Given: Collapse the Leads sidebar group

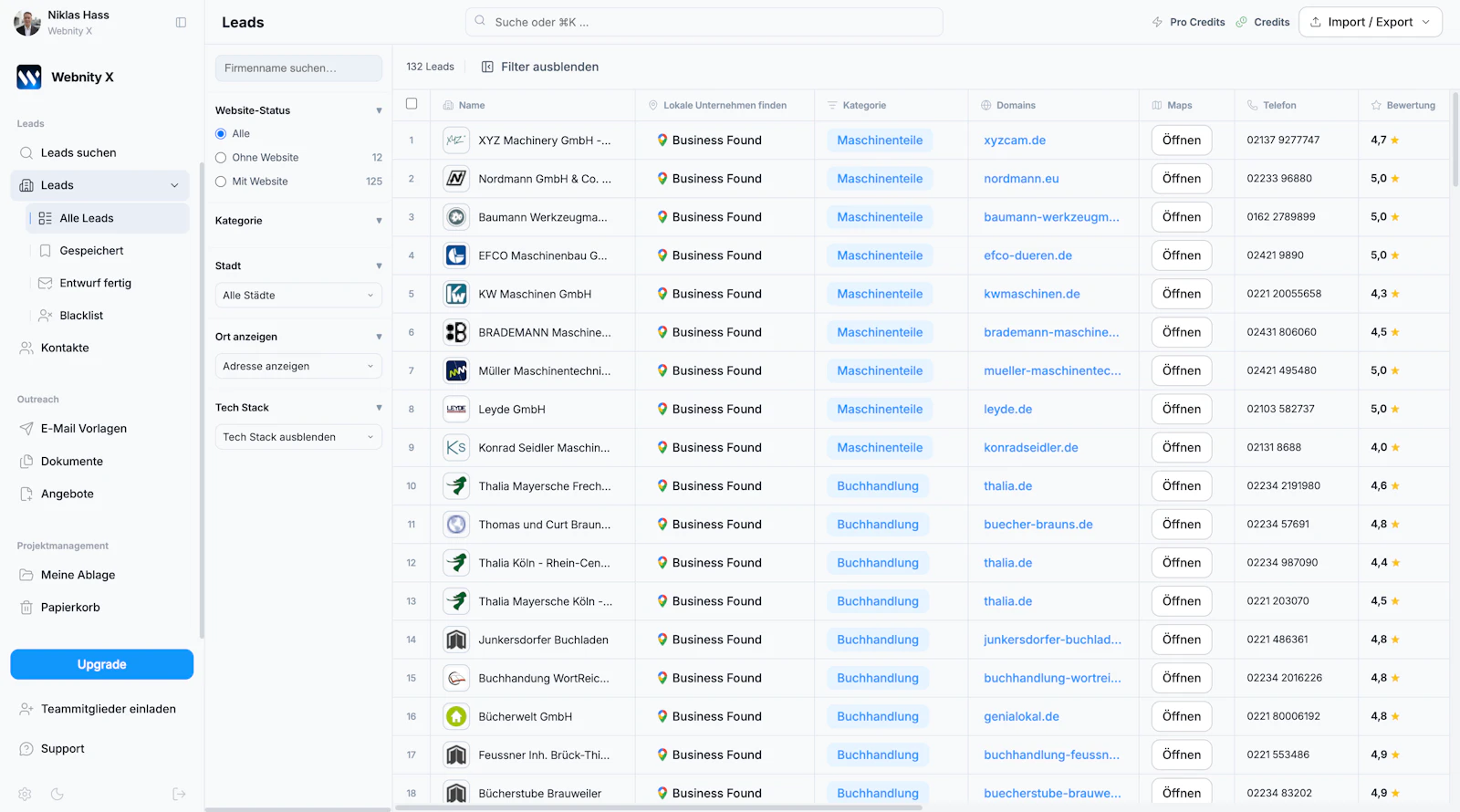Looking at the screenshot, I should [x=174, y=185].
